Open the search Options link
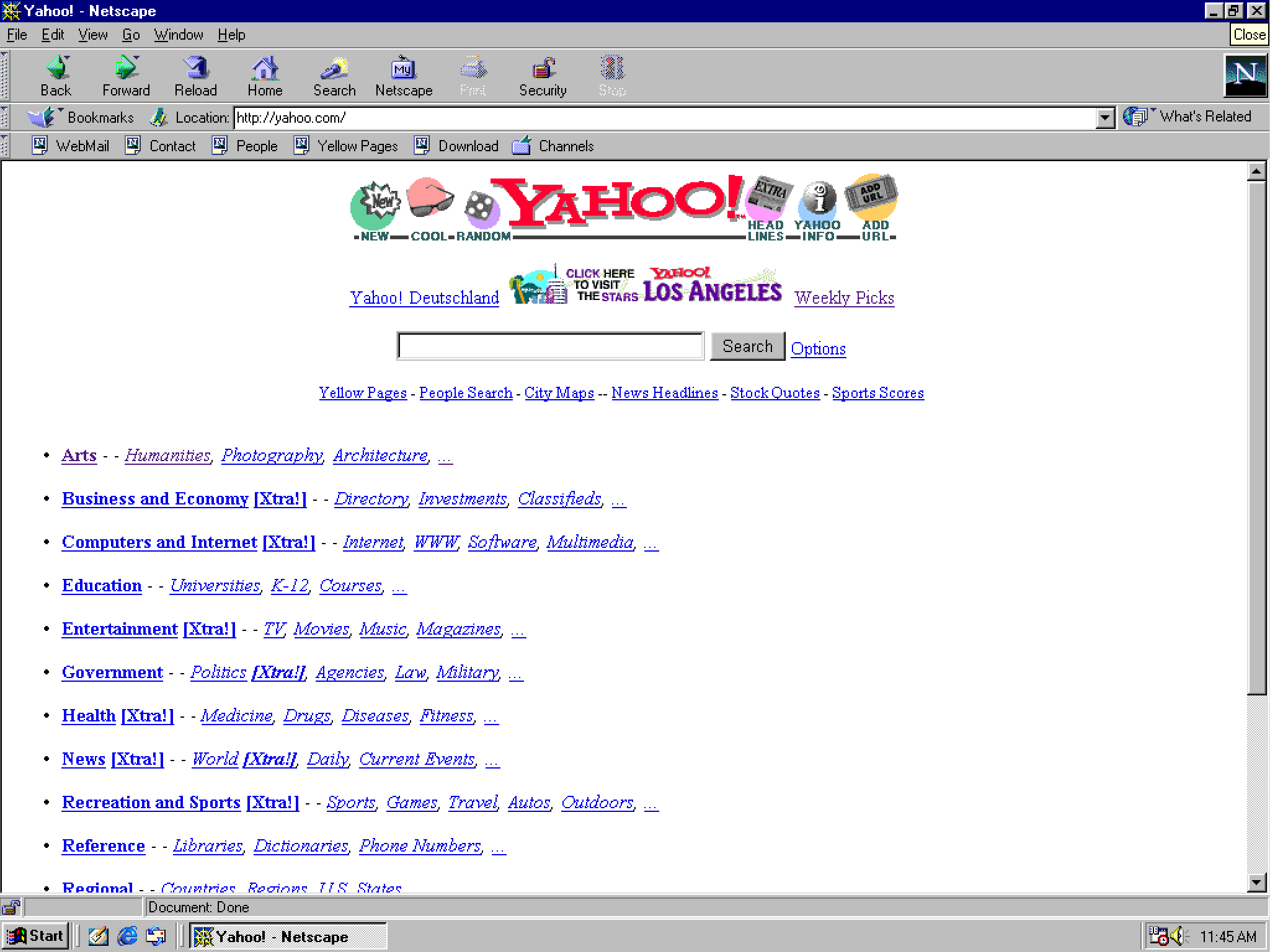 click(818, 348)
